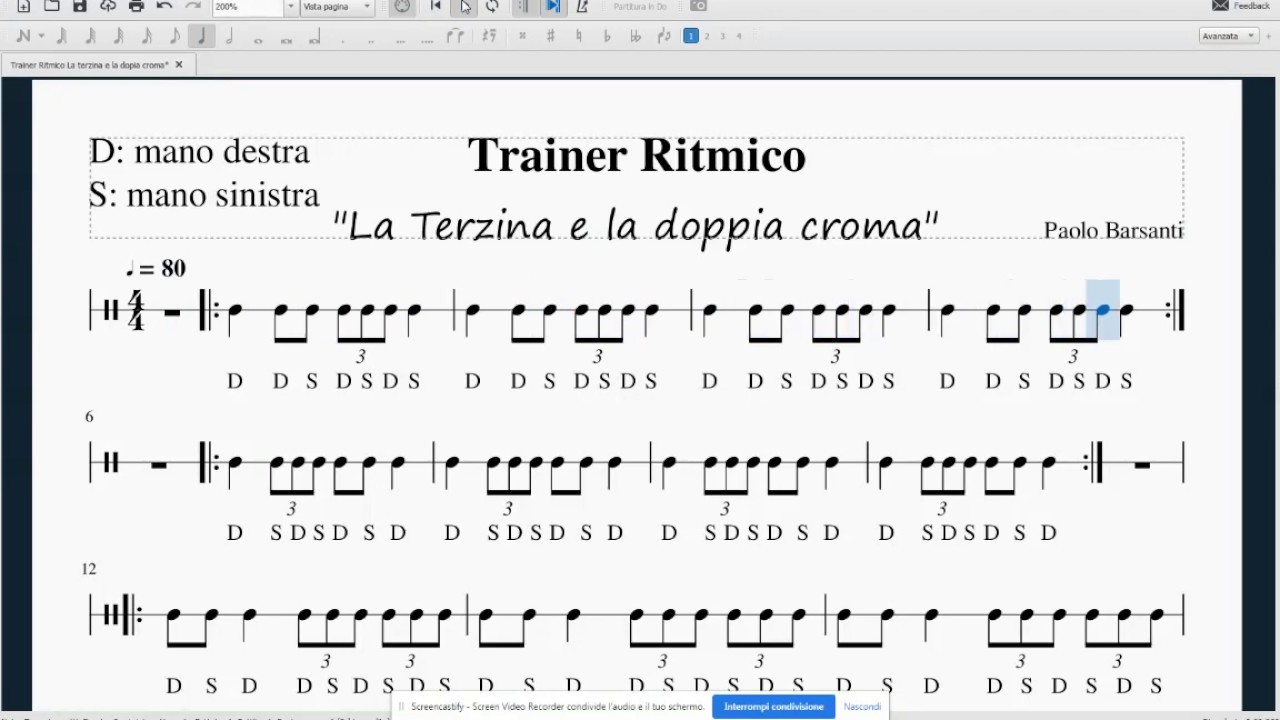
Task: Toggle Concert Pitch (Partitura in Do)
Action: [x=640, y=6]
